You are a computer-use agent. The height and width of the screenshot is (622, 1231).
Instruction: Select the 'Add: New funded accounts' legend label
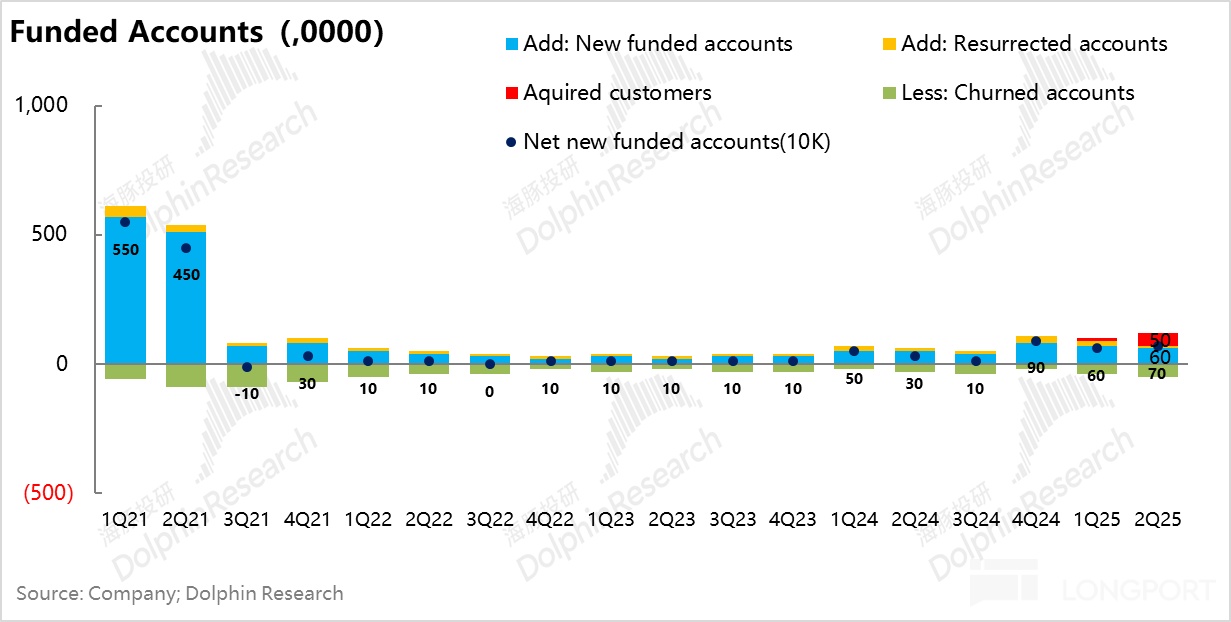pos(658,44)
